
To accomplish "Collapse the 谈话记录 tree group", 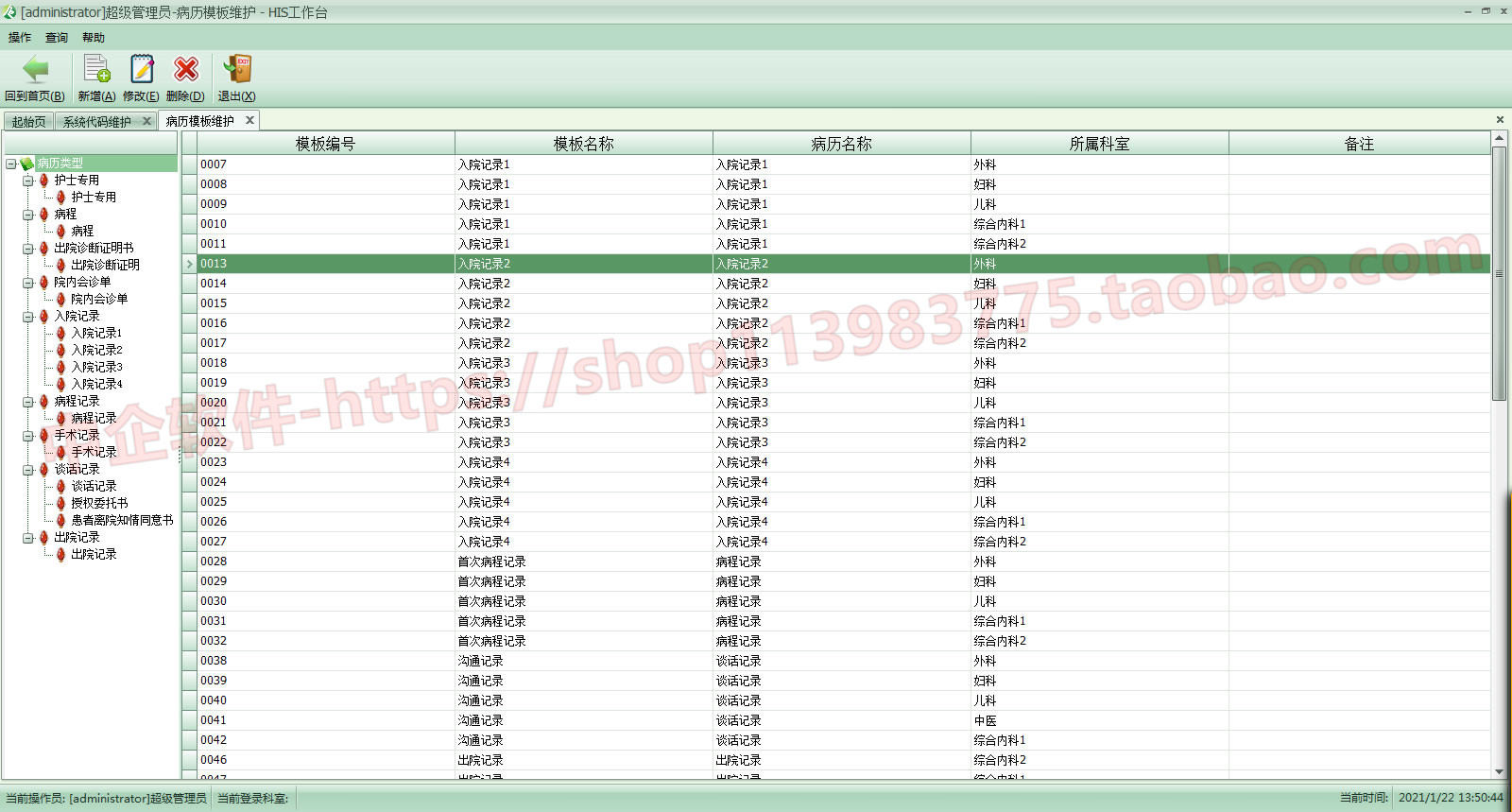I will click(x=28, y=470).
